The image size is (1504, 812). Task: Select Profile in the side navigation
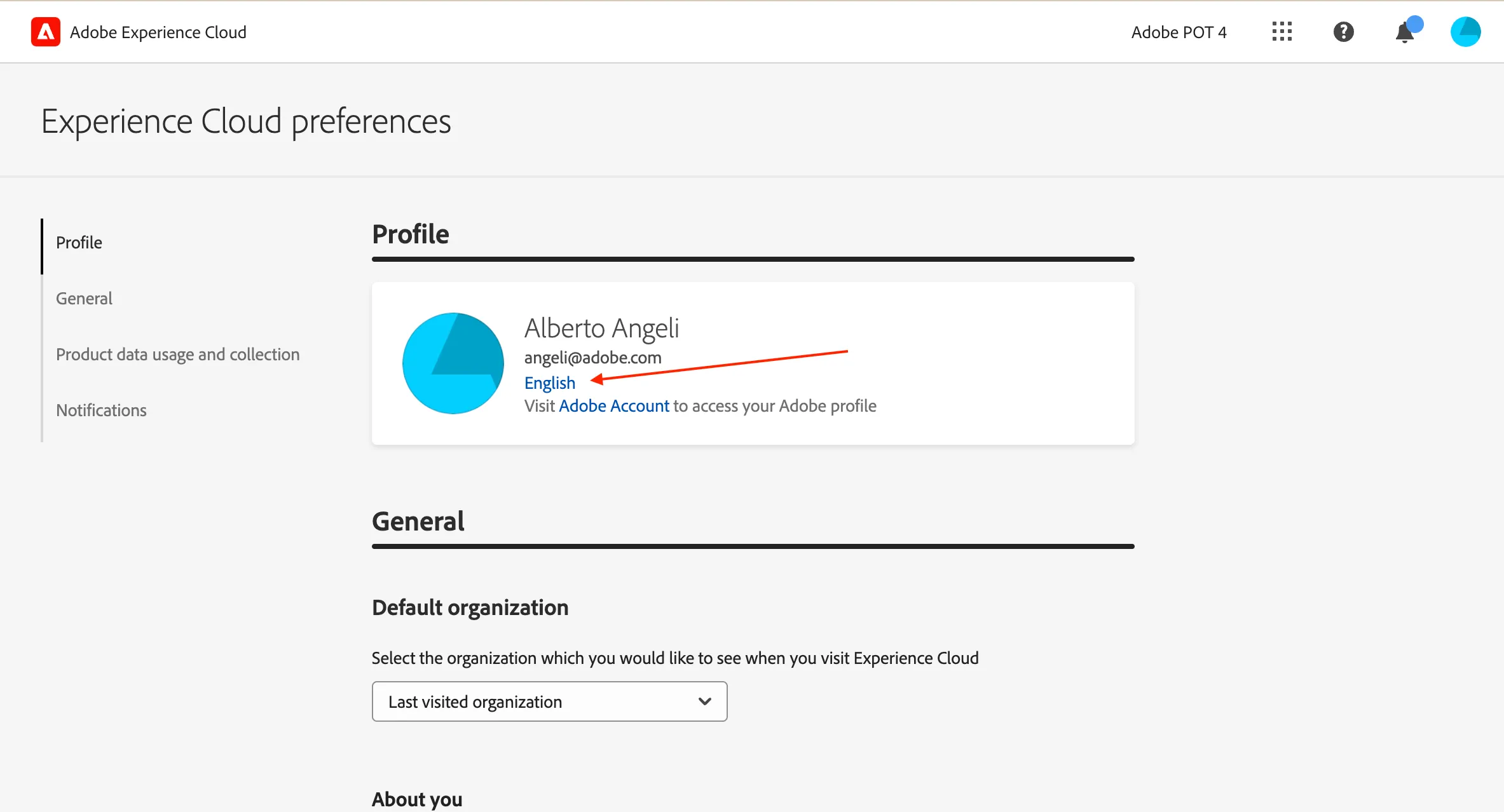[x=79, y=243]
